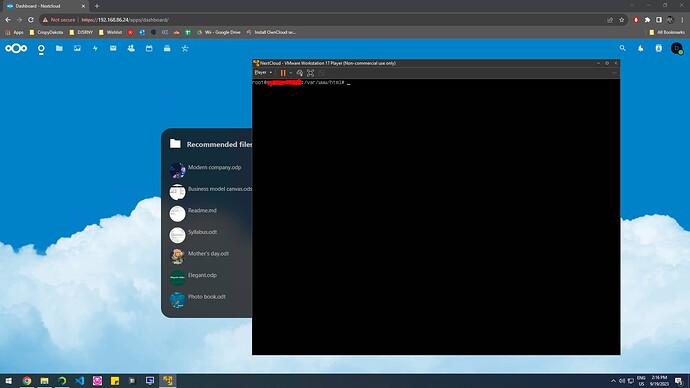Open the contacts menu icon in Nextcloud header
The image size is (690, 388).
click(x=659, y=48)
